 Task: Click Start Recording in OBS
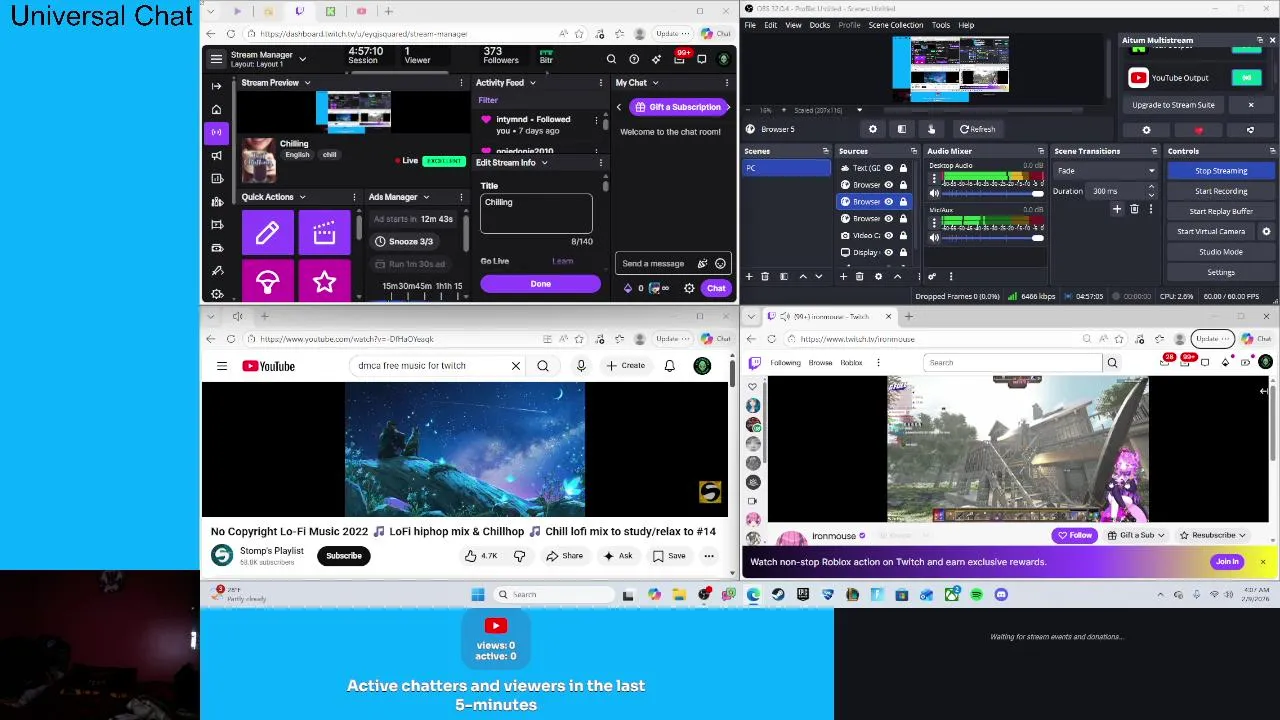coord(1221,191)
